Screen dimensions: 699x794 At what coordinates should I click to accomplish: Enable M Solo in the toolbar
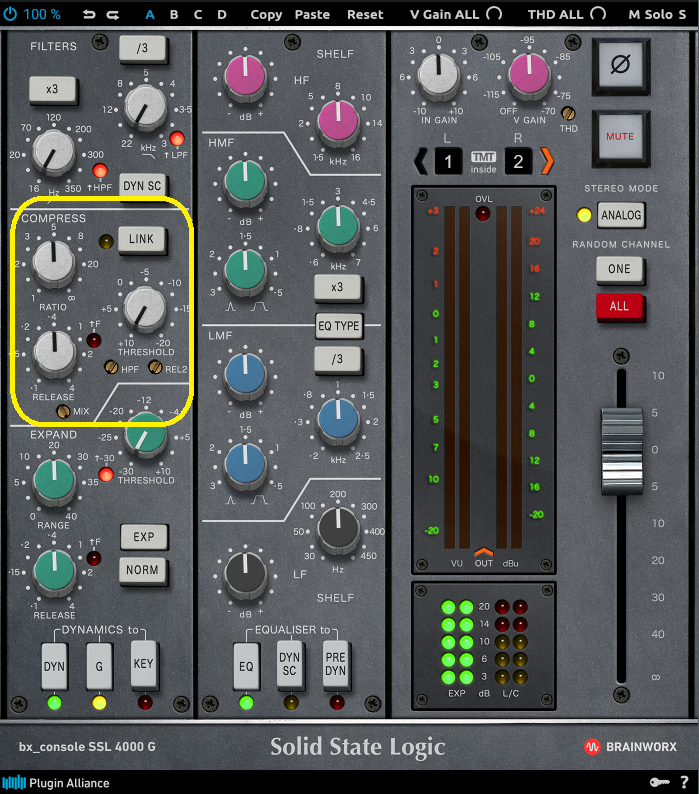pos(657,14)
